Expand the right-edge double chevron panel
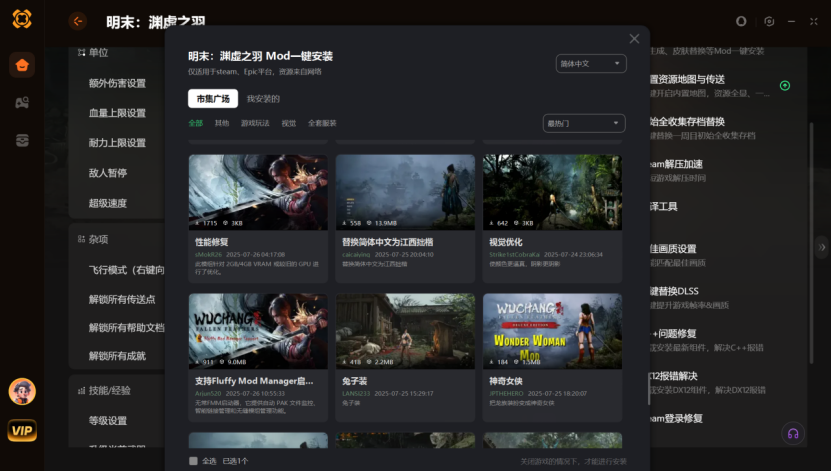Image resolution: width=831 pixels, height=471 pixels. [822, 247]
